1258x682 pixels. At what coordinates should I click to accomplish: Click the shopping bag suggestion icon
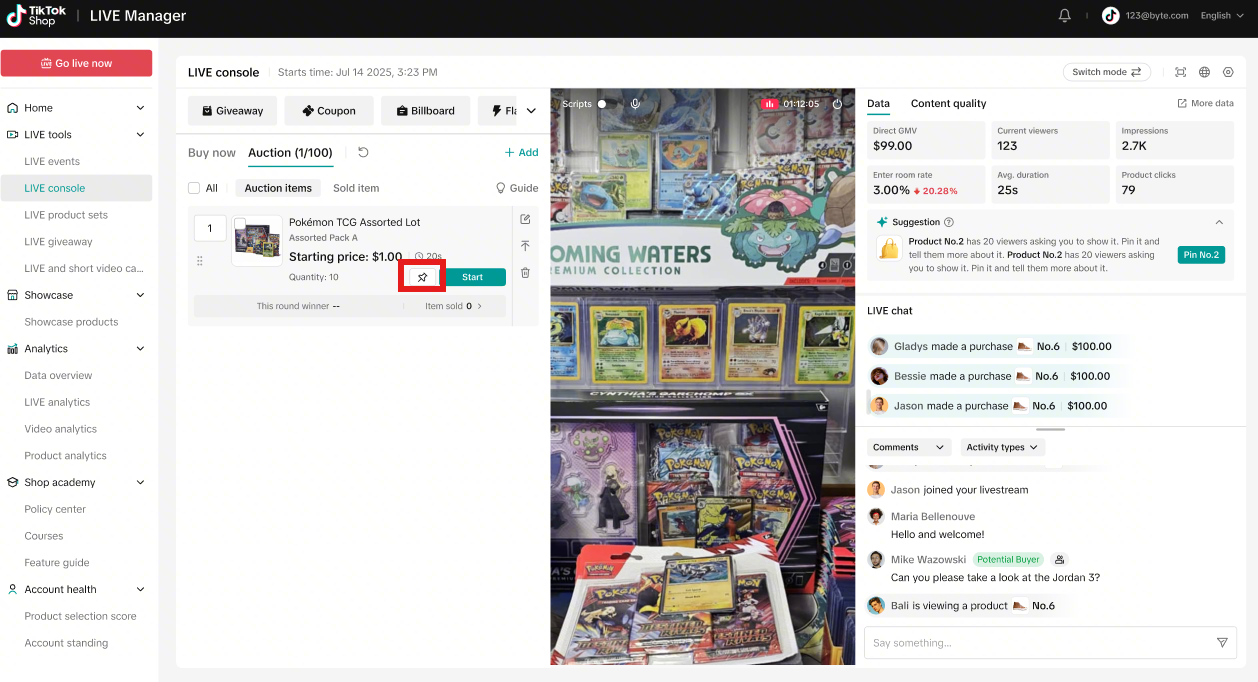click(x=888, y=249)
